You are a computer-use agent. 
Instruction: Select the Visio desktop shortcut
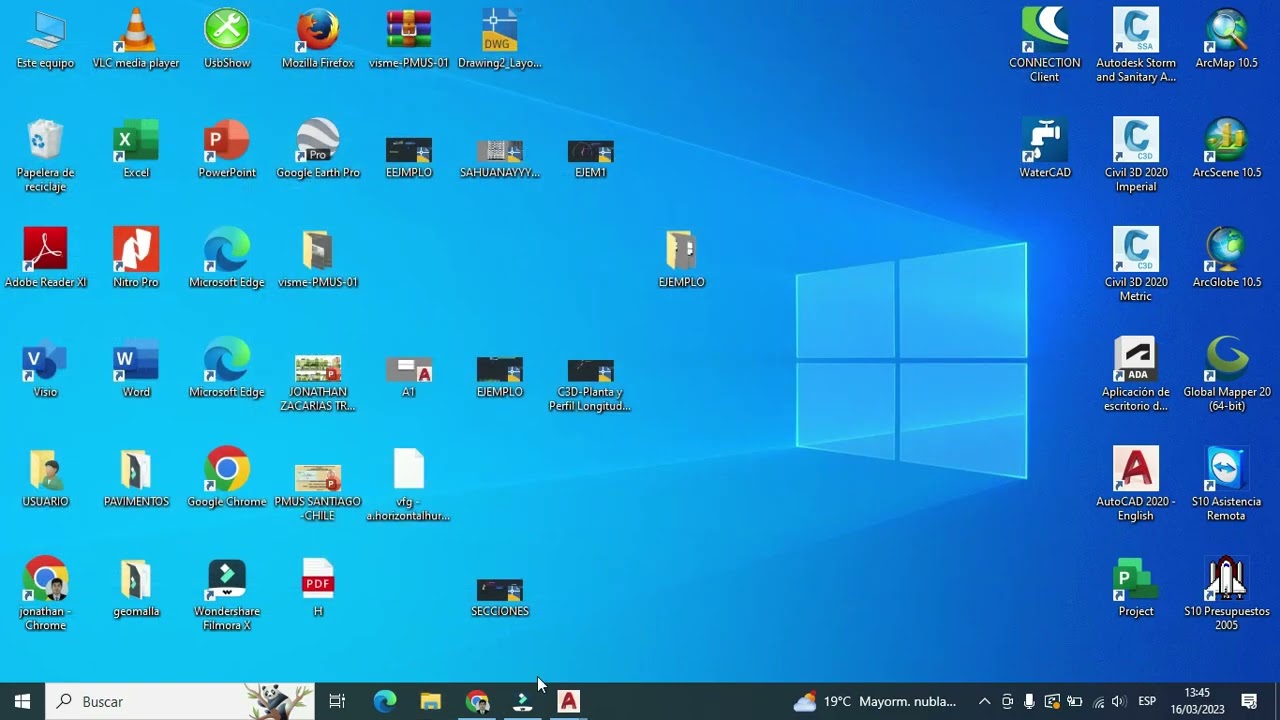tap(46, 368)
